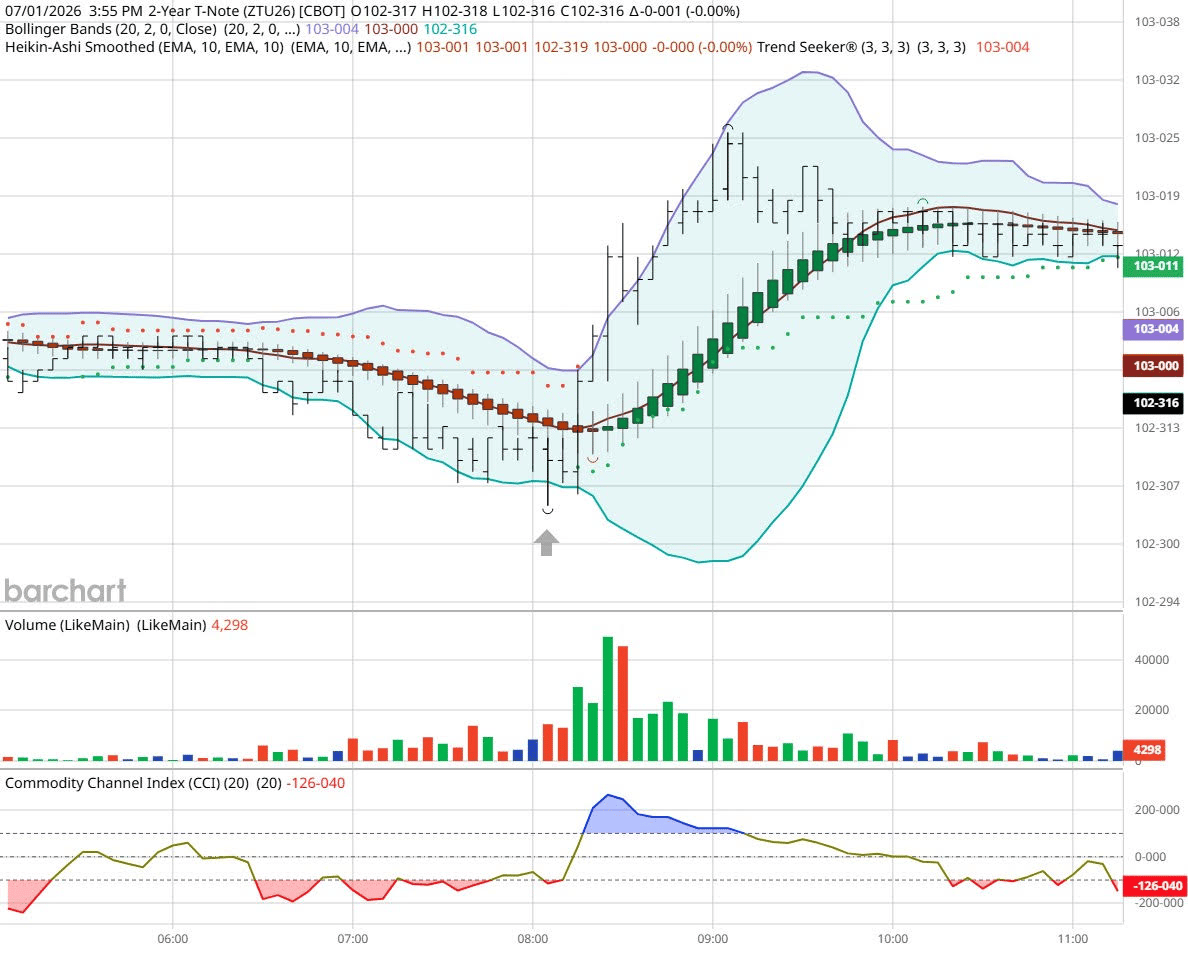
Task: Click the 102-300 price axis label
Action: [x=1157, y=544]
